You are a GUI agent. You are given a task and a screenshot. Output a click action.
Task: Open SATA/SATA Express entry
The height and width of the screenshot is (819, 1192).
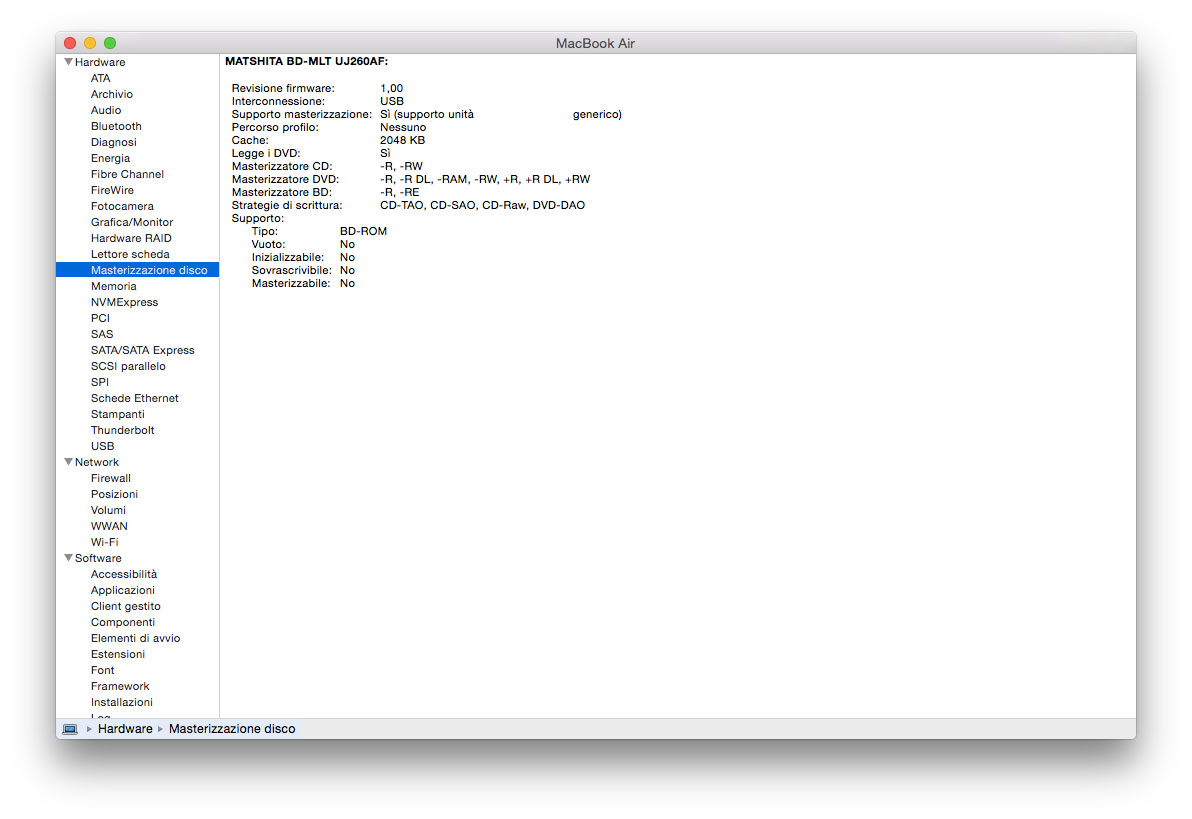(x=143, y=350)
